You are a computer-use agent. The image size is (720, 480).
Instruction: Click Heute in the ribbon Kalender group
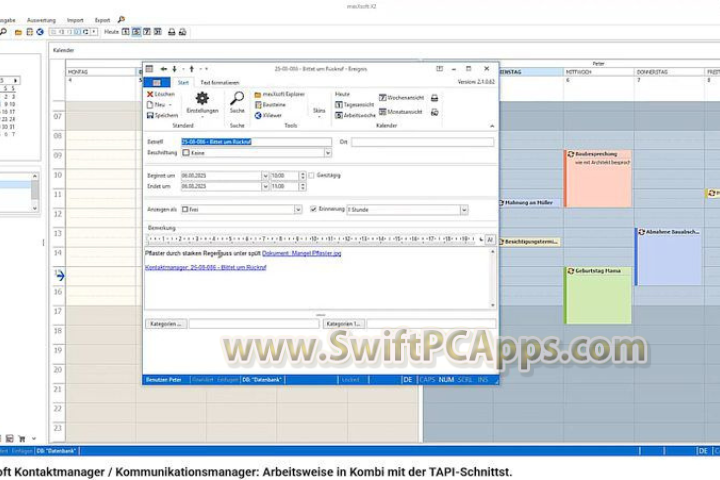[342, 94]
